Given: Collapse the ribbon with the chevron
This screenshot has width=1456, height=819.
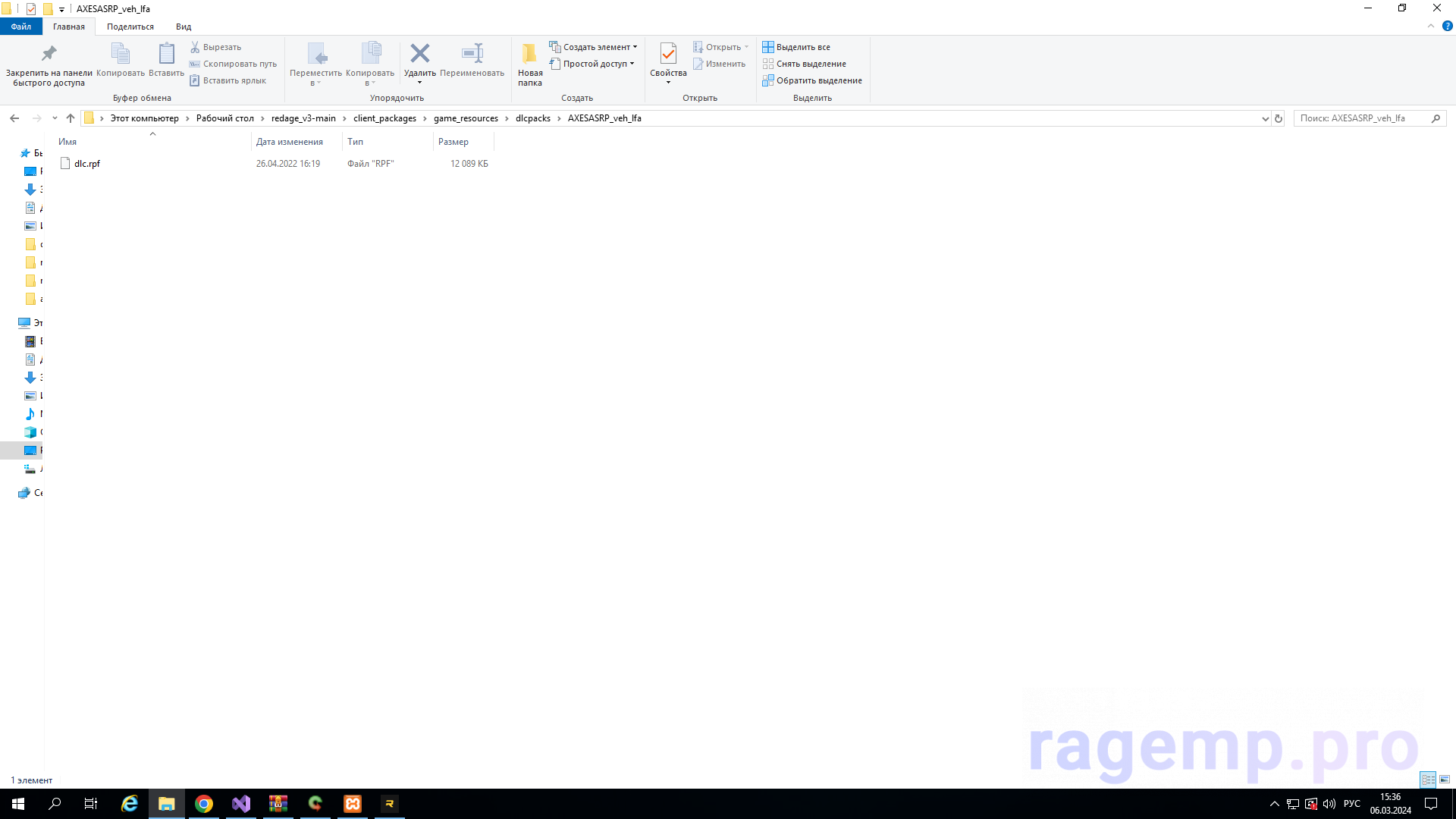Looking at the screenshot, I should pos(1431,26).
